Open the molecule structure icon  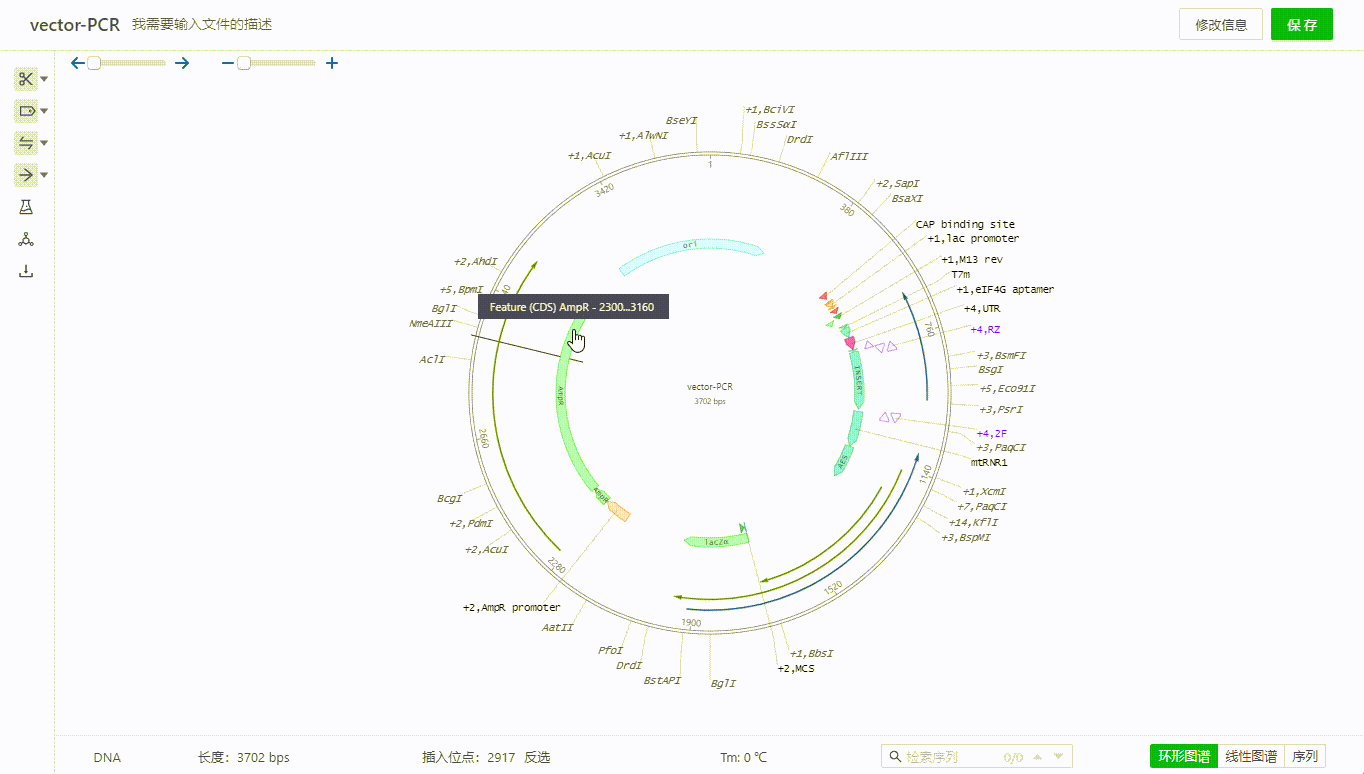point(26,239)
